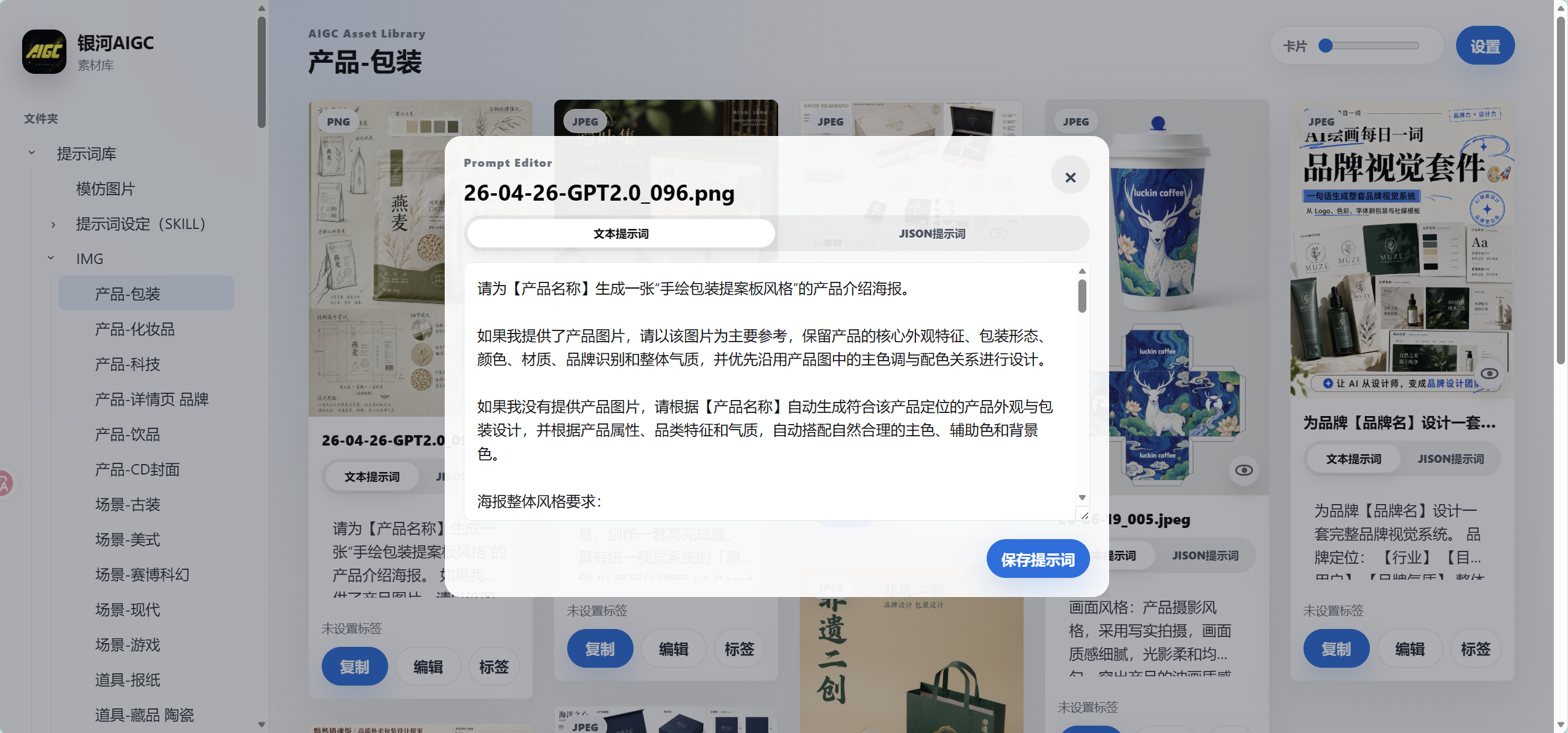Viewport: 1568px width, 733px height.
Task: Collapse the 提示词库 folder chevron
Action: (31, 153)
